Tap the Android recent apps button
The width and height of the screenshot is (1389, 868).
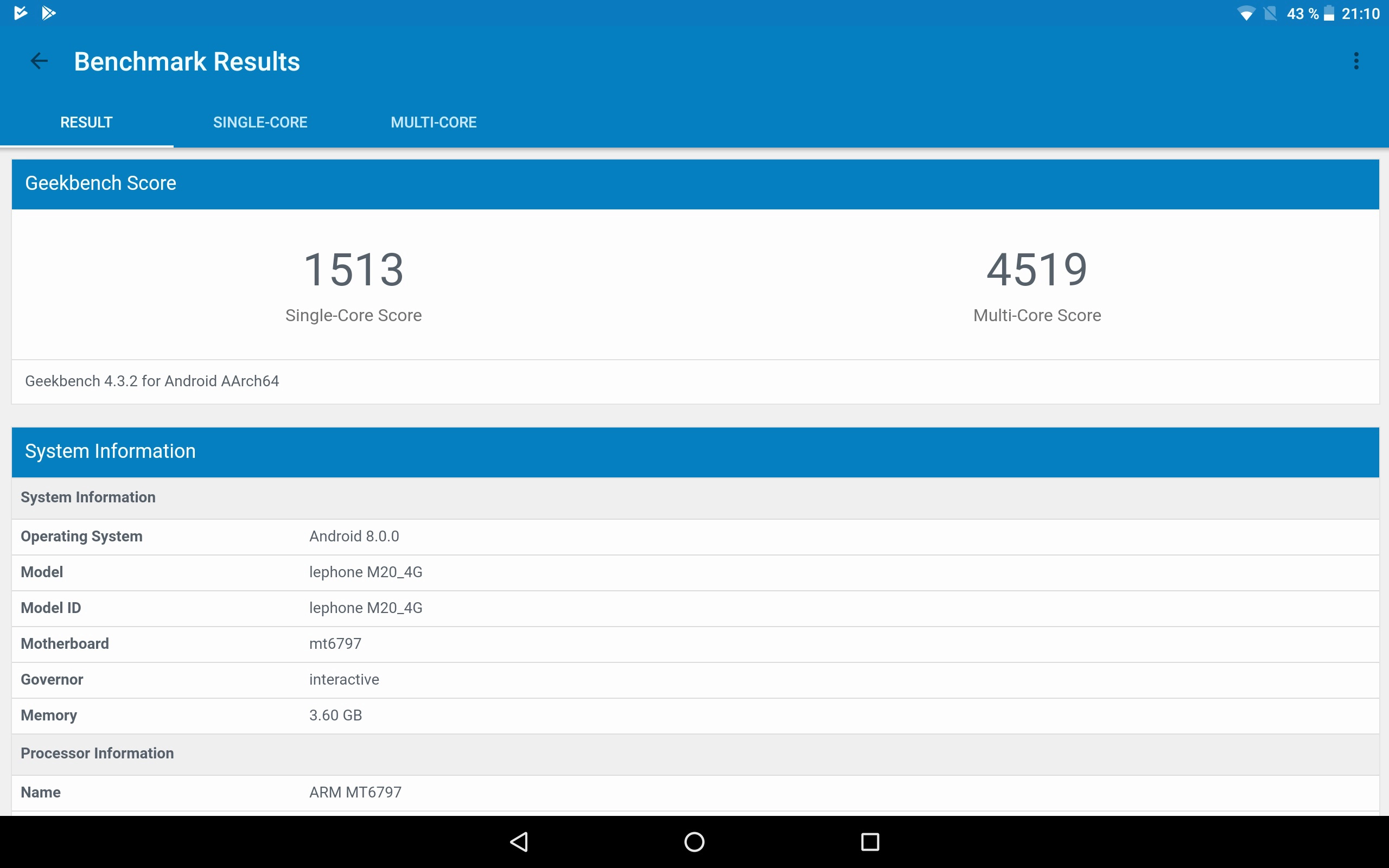coord(870,841)
